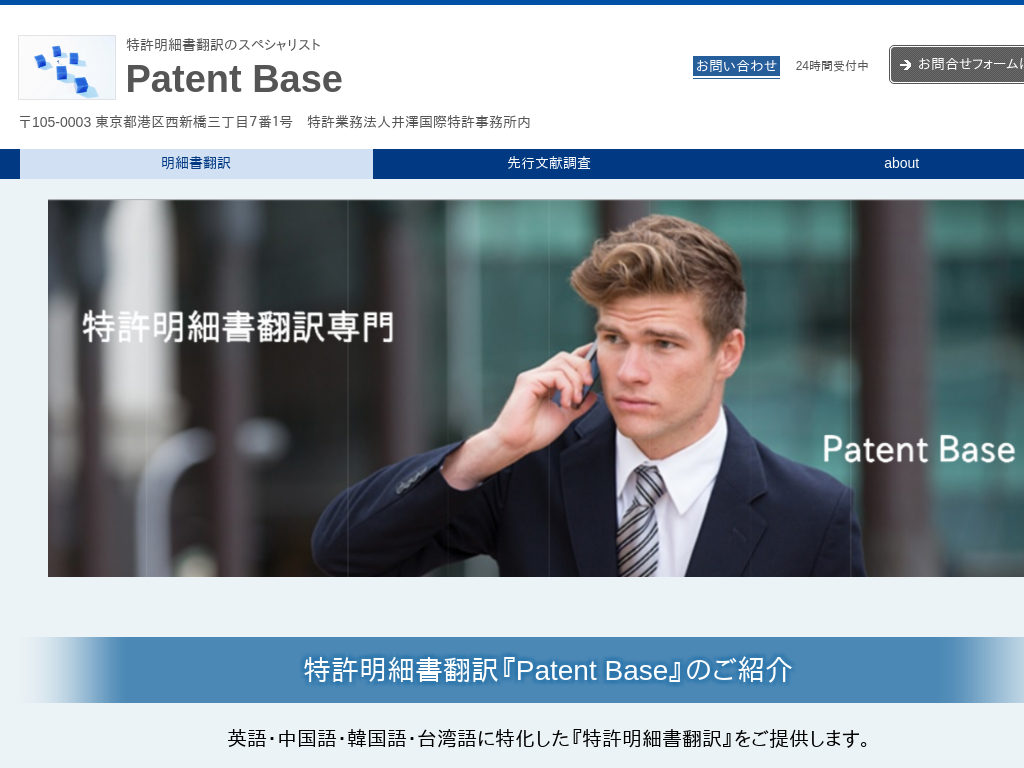Click the arrow icon on the contact form button
The height and width of the screenshot is (768, 1024).
point(905,65)
